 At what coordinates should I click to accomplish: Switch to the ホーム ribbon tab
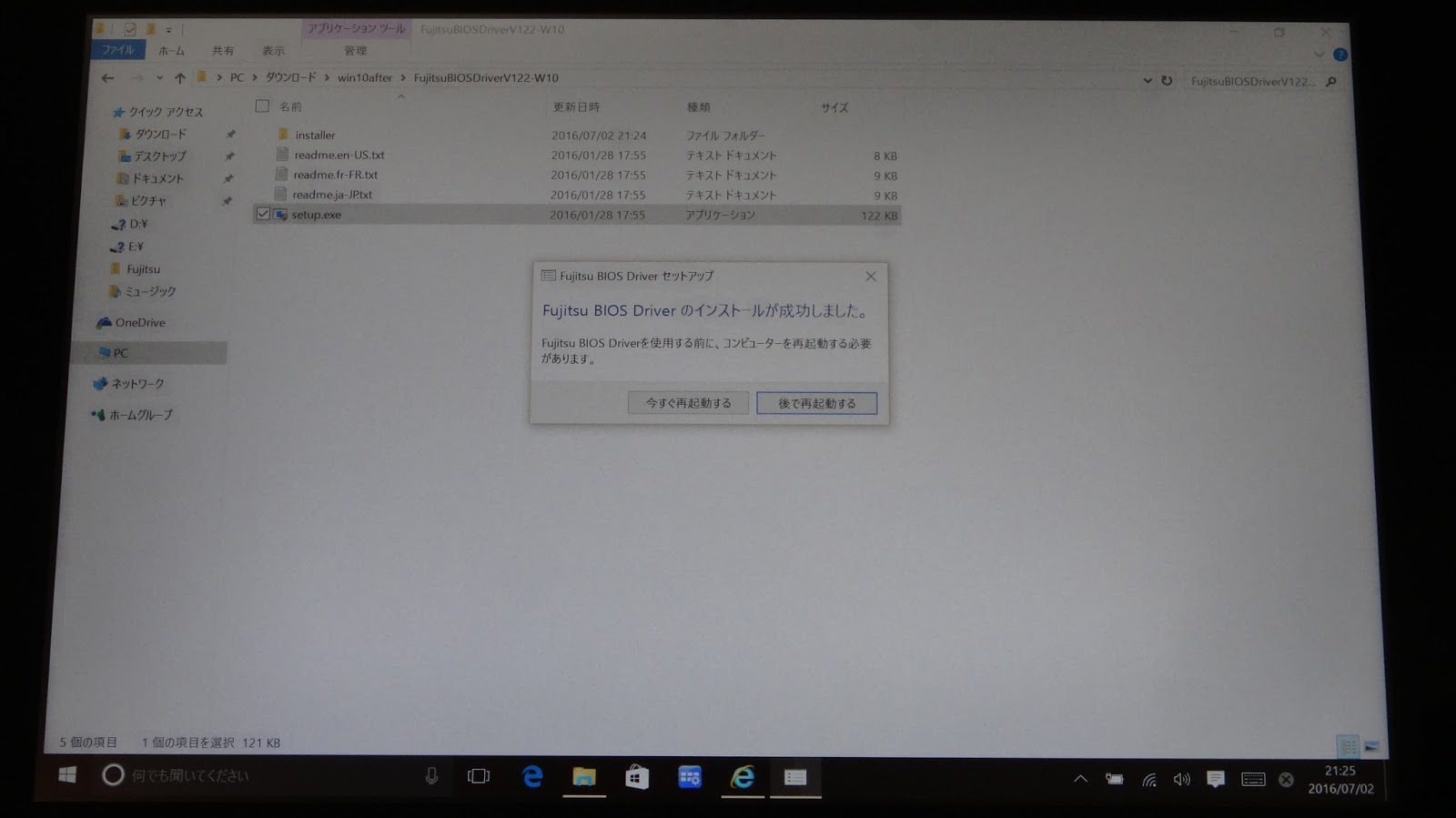[171, 51]
